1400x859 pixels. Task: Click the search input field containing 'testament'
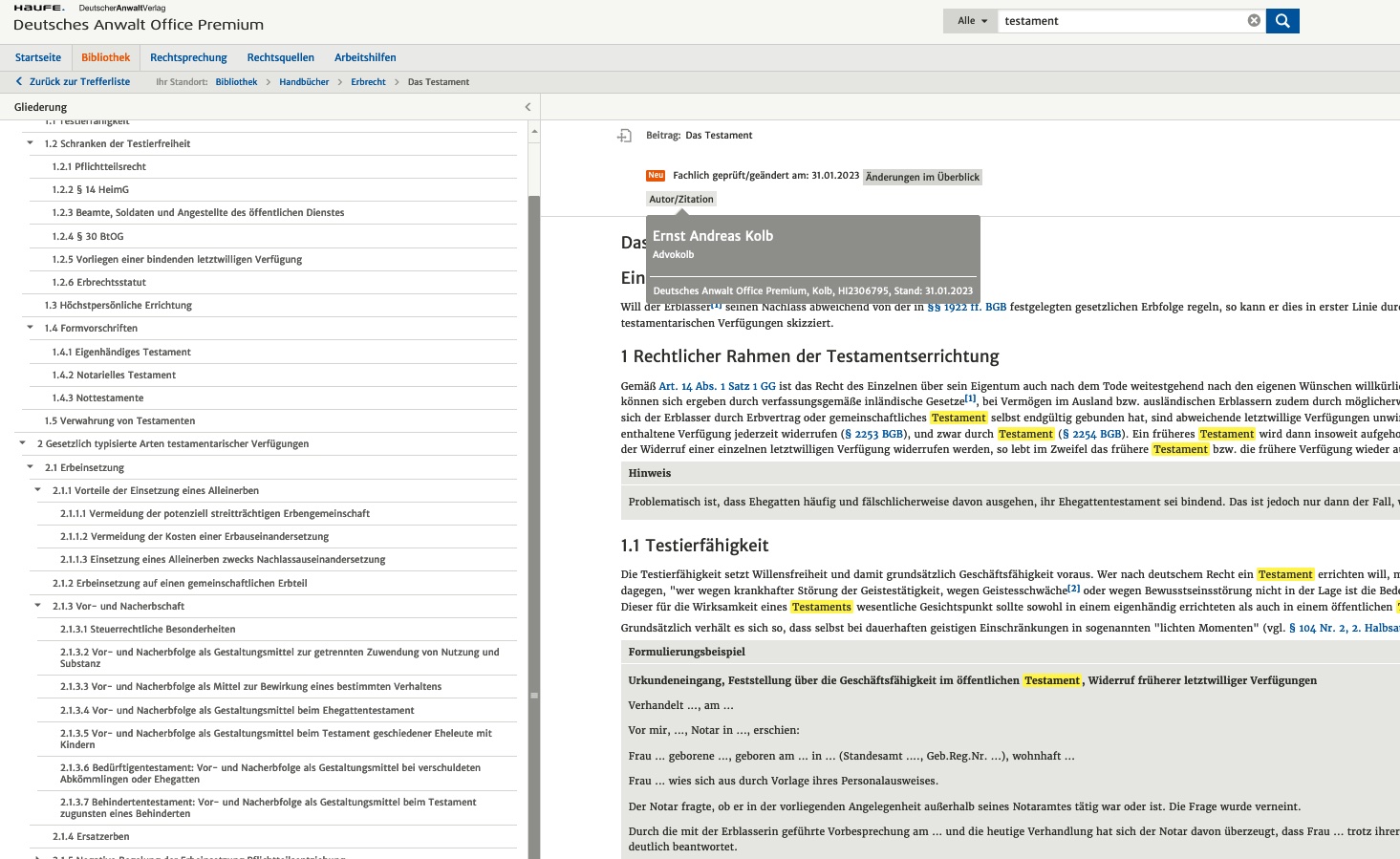(x=1123, y=20)
